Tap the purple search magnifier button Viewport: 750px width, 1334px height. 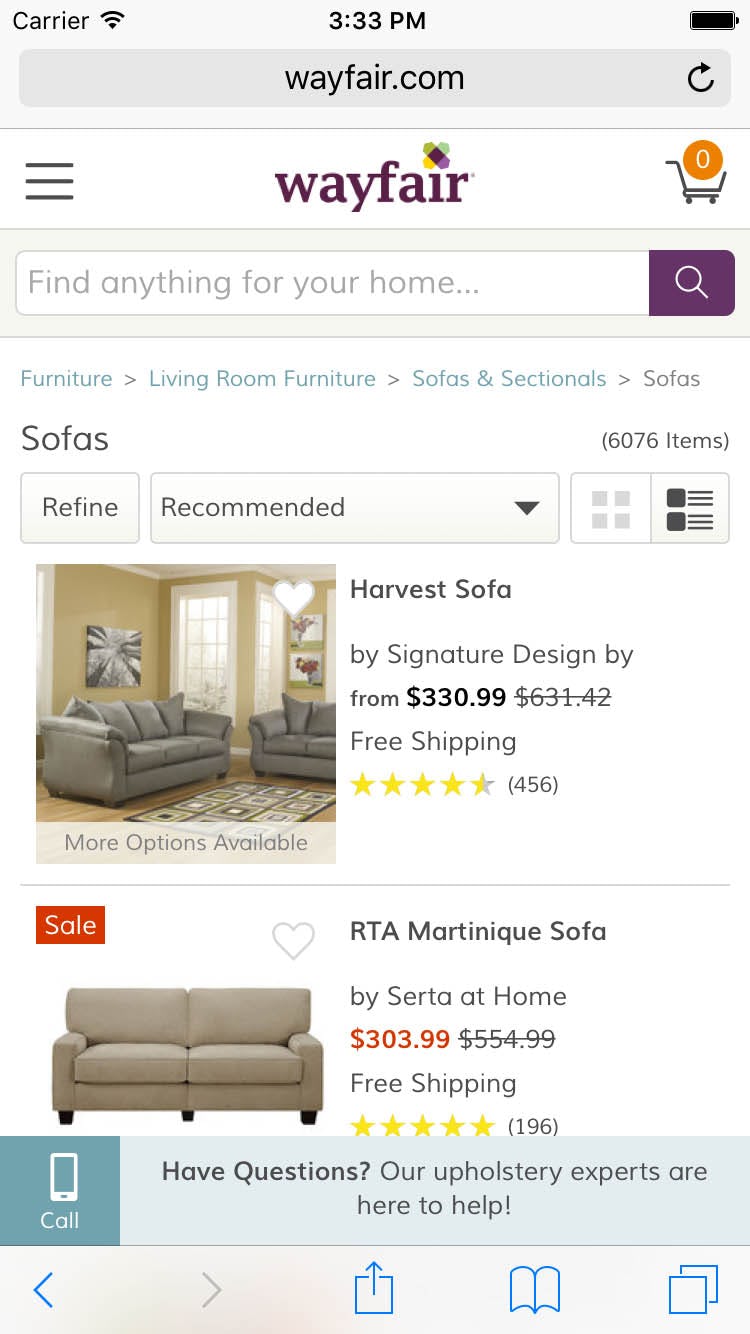(x=691, y=283)
